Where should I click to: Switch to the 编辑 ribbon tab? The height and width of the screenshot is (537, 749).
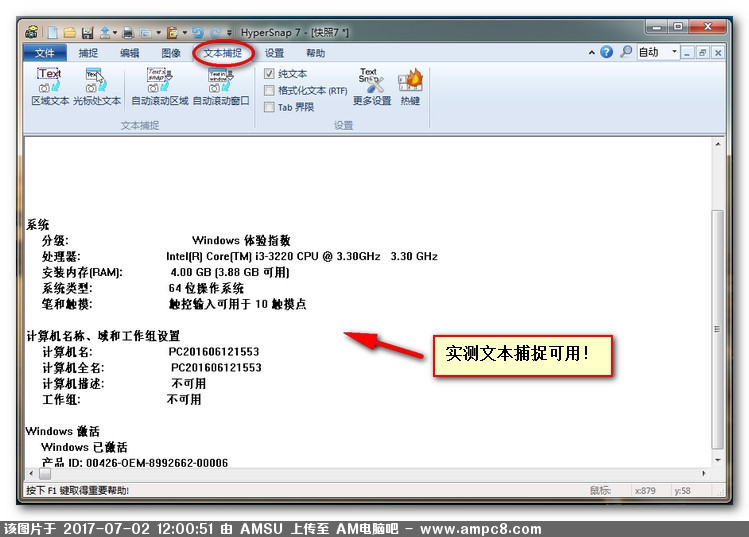point(129,53)
